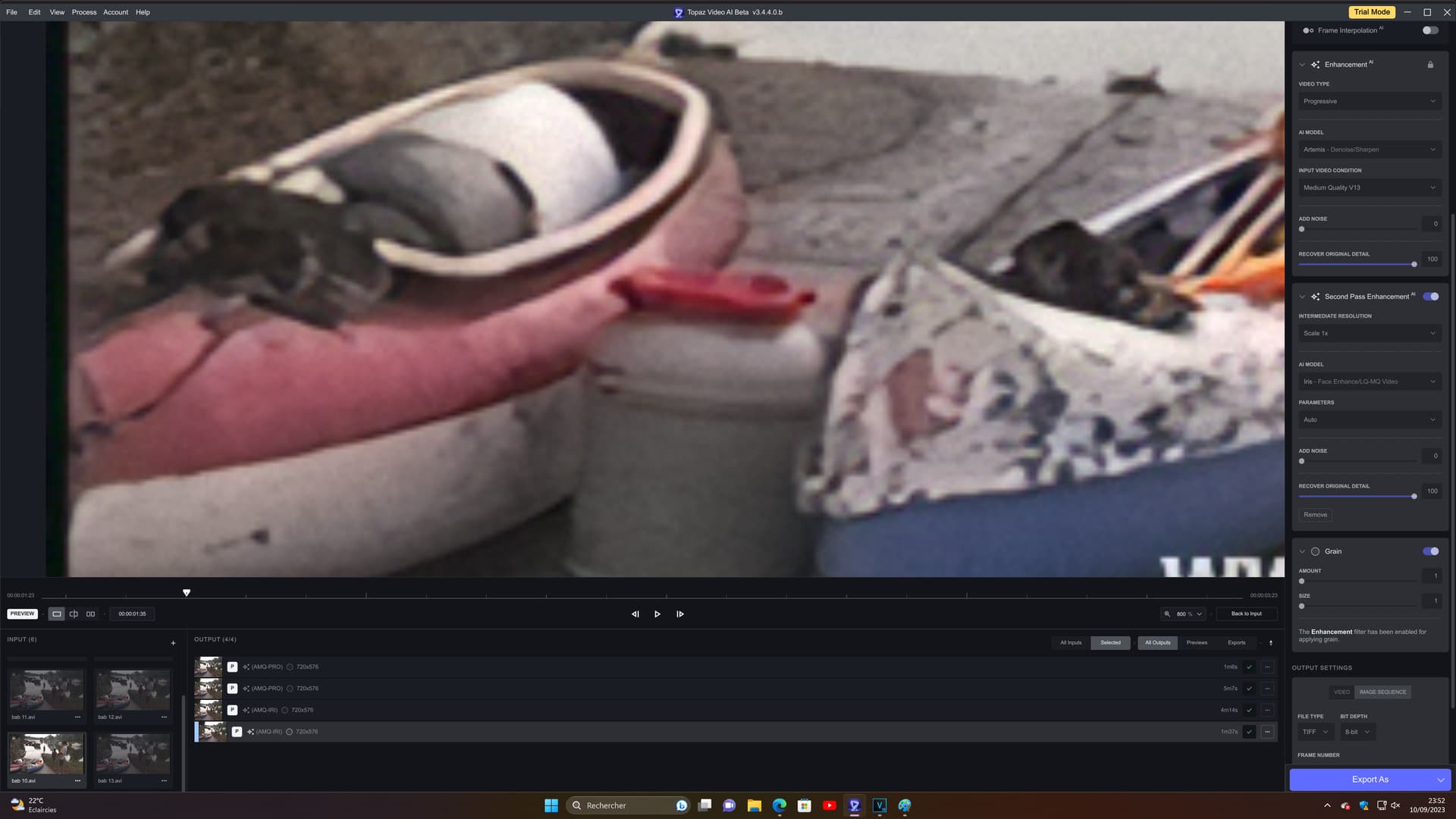Open the Process menu

(83, 12)
